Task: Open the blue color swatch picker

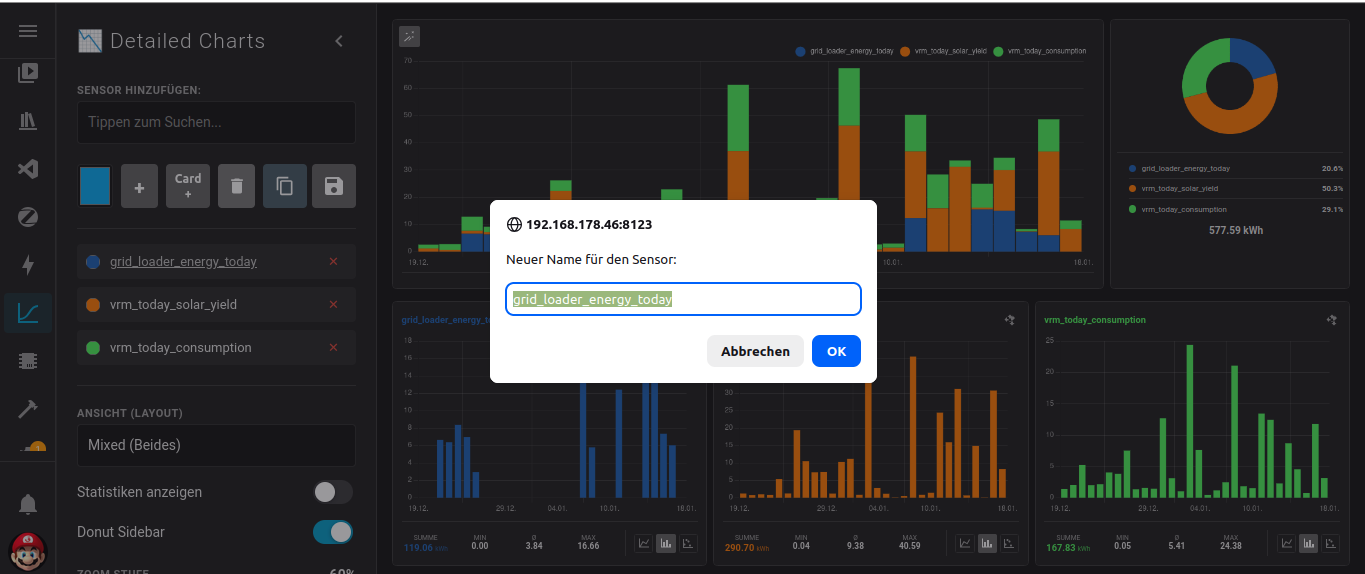Action: pos(95,186)
